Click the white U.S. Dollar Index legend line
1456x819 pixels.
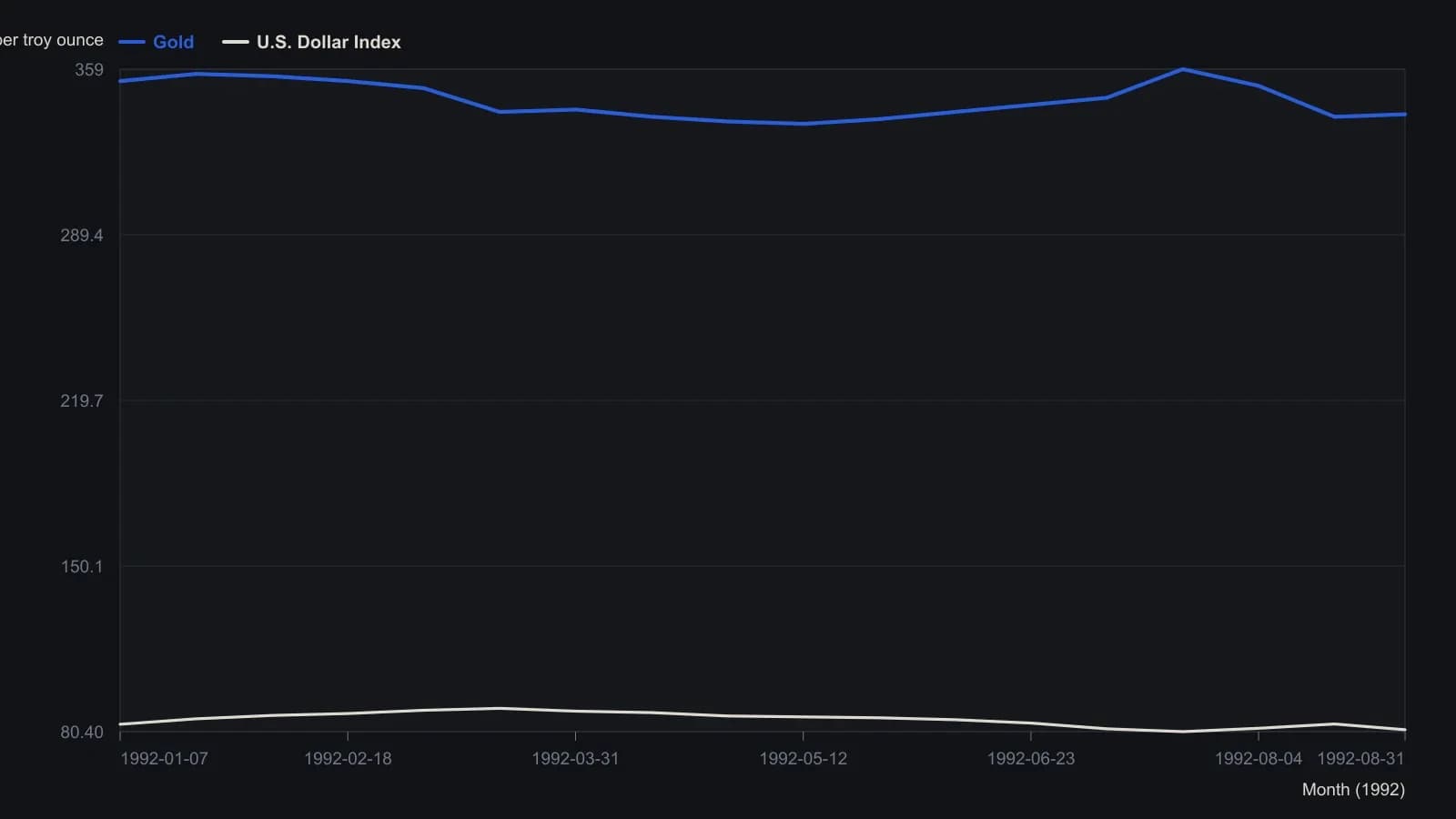coord(236,42)
